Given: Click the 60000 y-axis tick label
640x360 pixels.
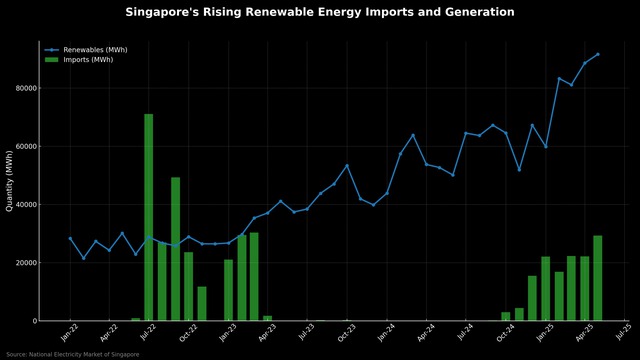Looking at the screenshot, I should coord(26,147).
